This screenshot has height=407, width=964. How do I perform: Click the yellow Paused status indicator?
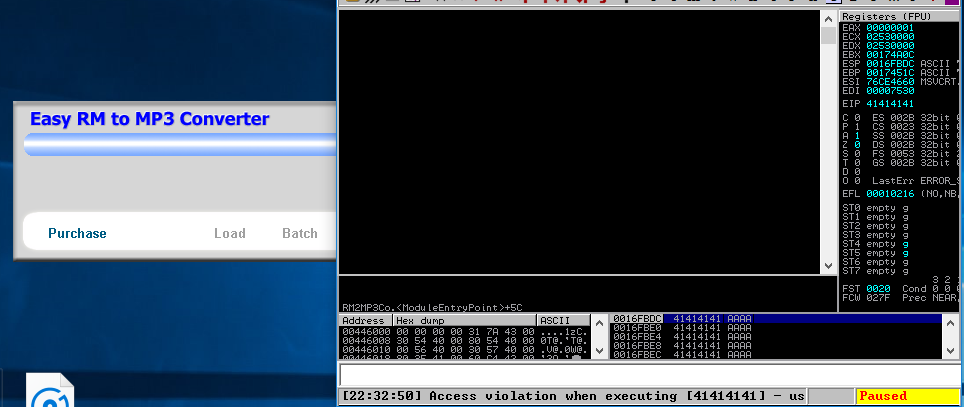[908, 397]
